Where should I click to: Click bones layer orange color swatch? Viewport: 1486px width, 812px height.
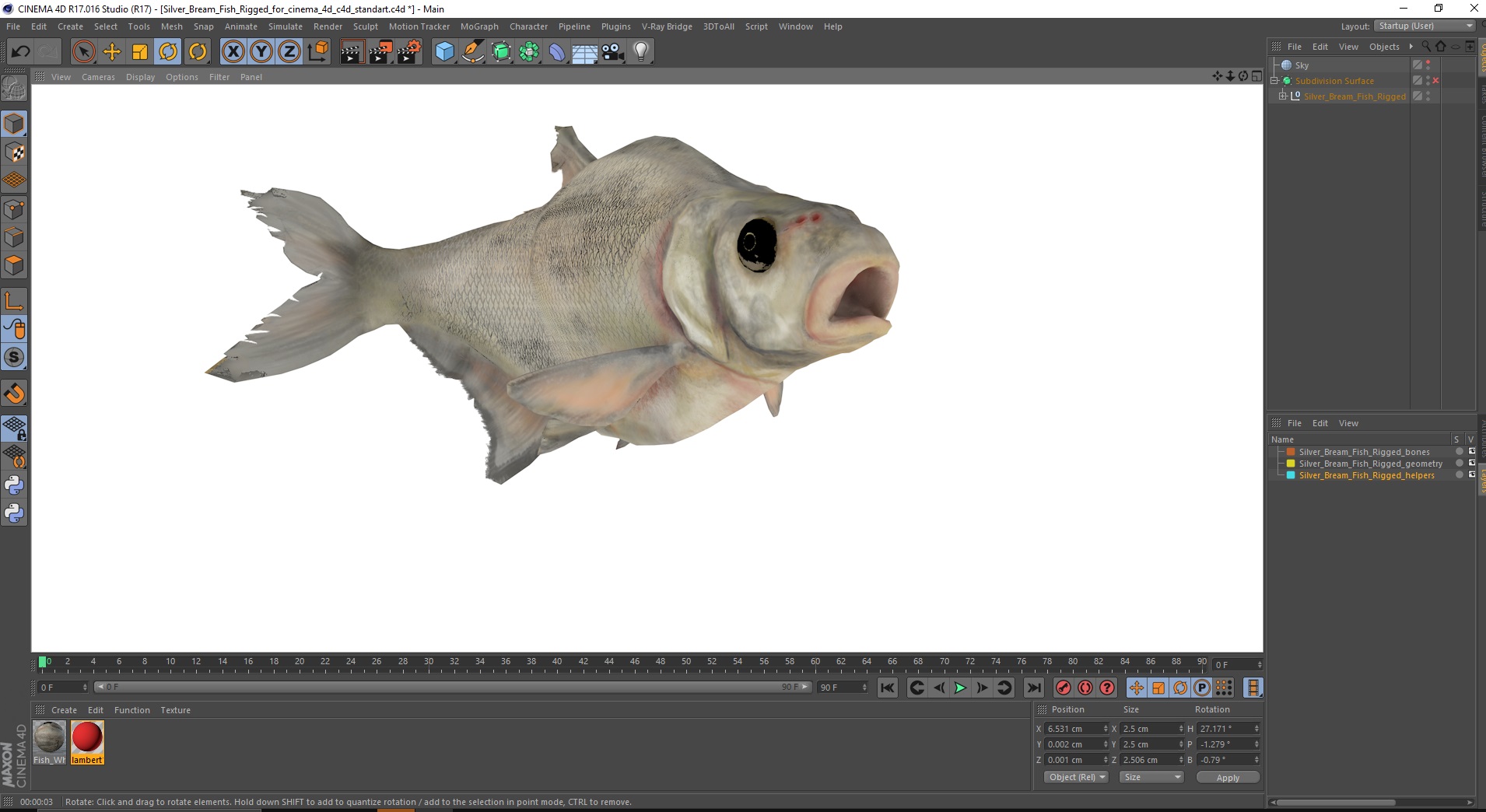pos(1291,452)
